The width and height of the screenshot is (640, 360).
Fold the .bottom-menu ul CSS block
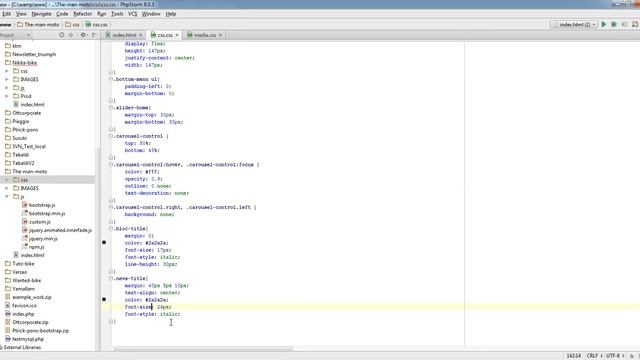click(111, 79)
